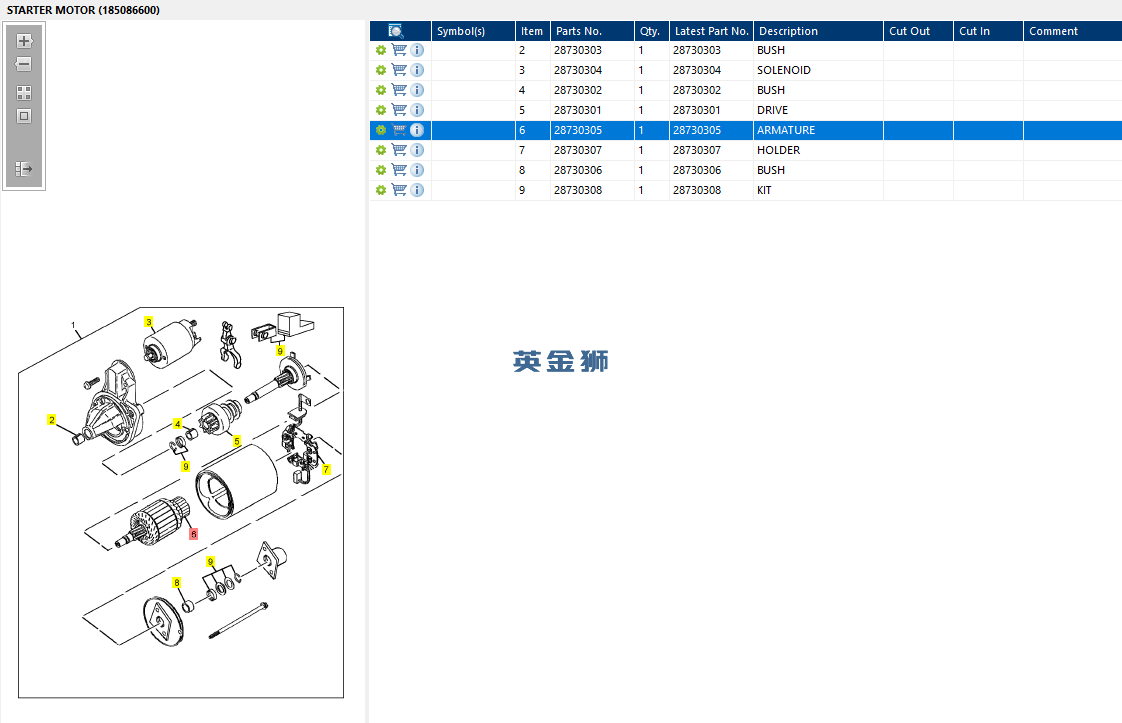Image resolution: width=1122 pixels, height=723 pixels.
Task: Open info for DRIVE row
Action: tap(417, 110)
